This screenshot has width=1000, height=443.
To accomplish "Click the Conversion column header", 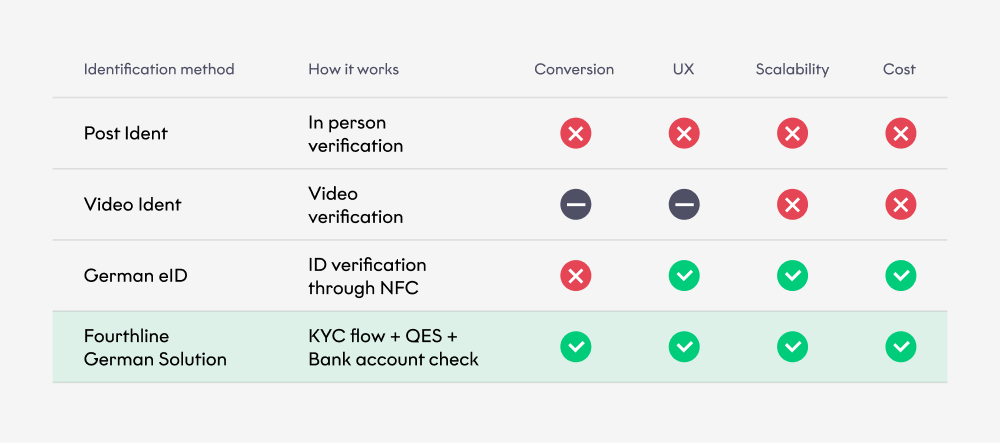I will [x=574, y=69].
